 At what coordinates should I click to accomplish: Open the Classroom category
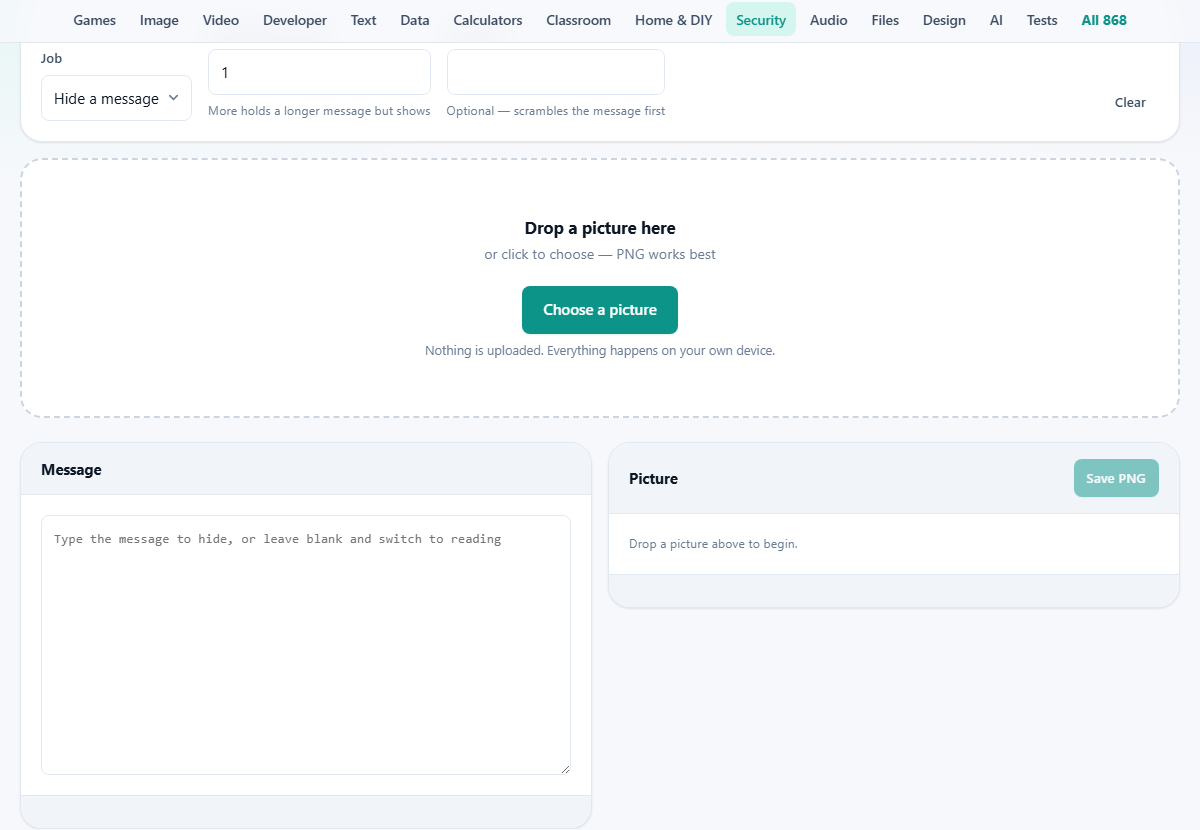tap(579, 20)
